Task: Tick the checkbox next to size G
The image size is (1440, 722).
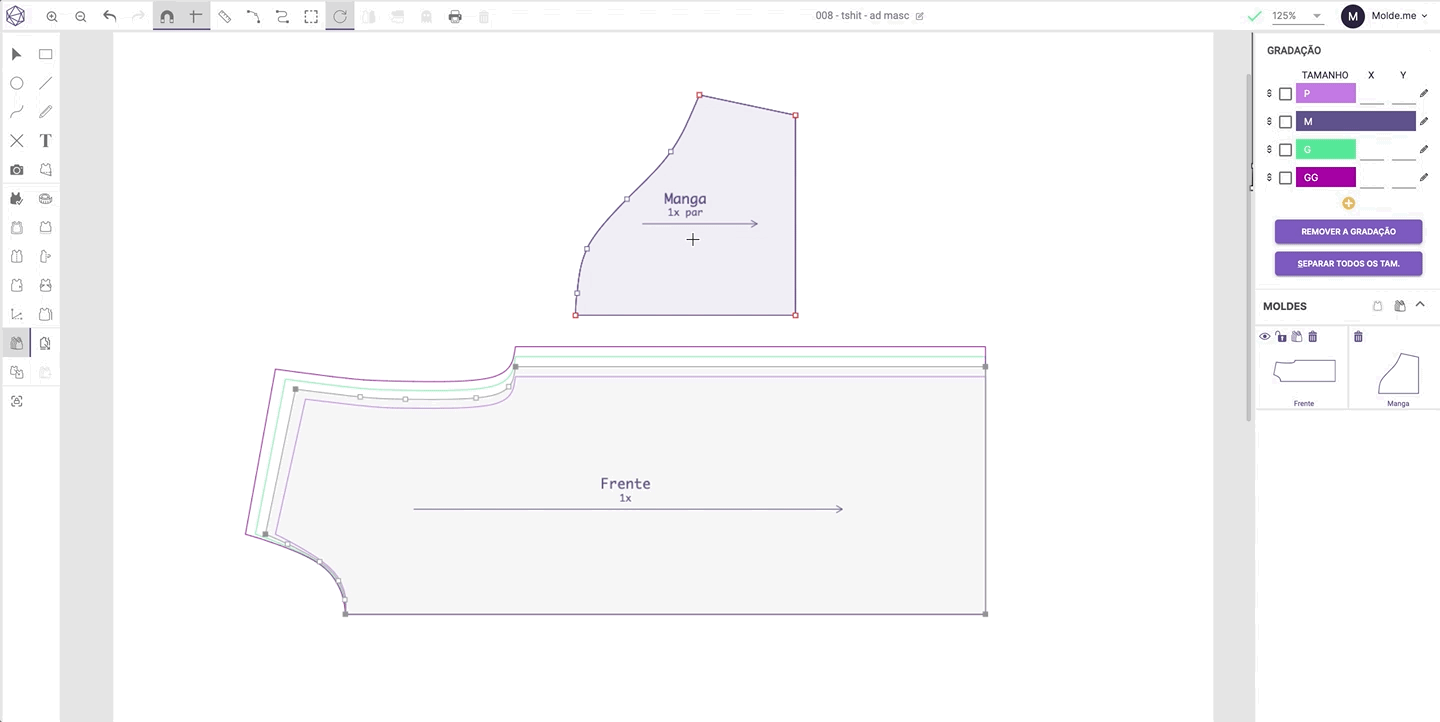Action: point(1286,150)
